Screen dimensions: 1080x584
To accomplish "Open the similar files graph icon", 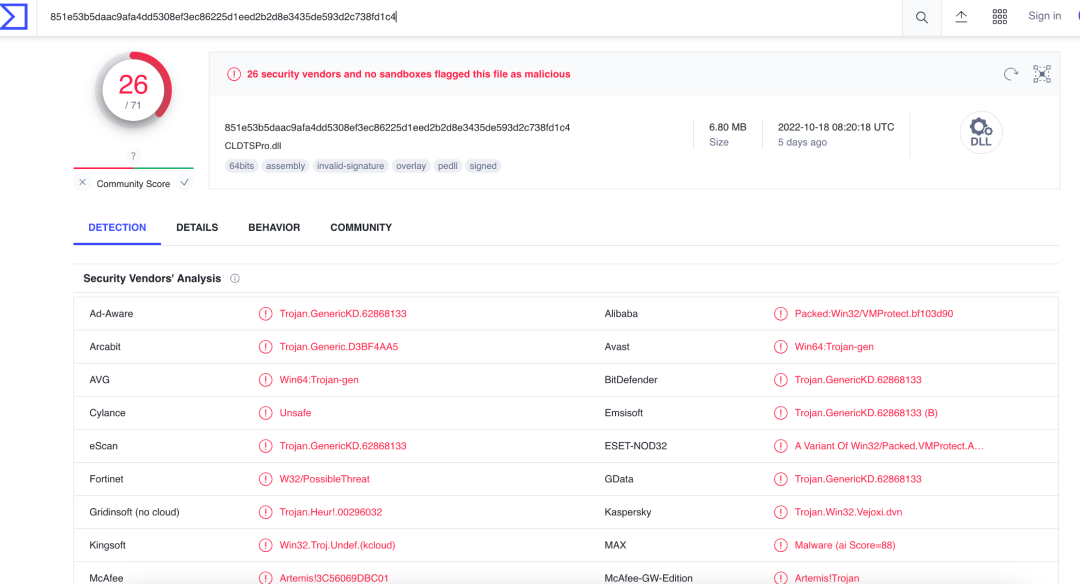I will [1041, 74].
